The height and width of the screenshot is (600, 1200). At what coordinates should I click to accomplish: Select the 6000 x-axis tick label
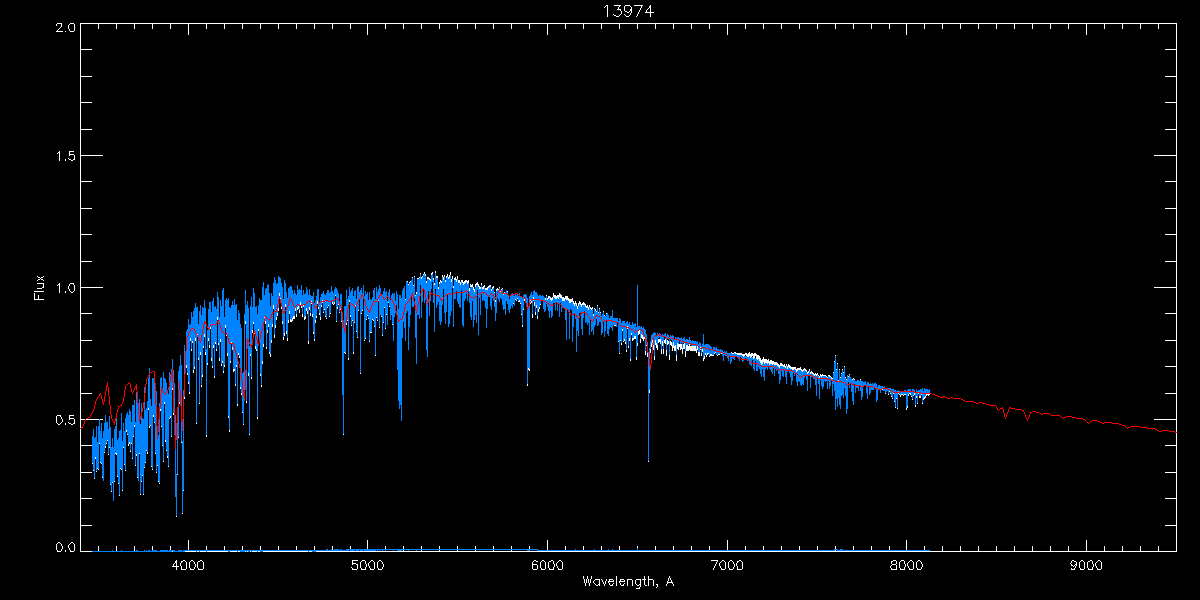click(x=547, y=565)
